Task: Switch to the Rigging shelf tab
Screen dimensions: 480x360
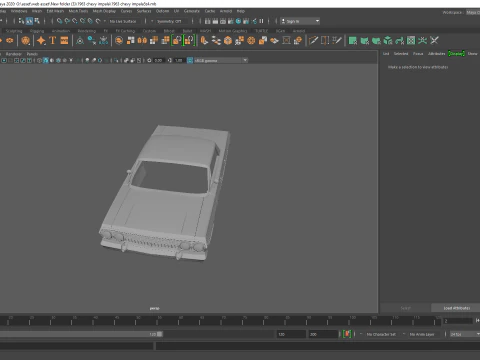Action: pyautogui.click(x=37, y=31)
